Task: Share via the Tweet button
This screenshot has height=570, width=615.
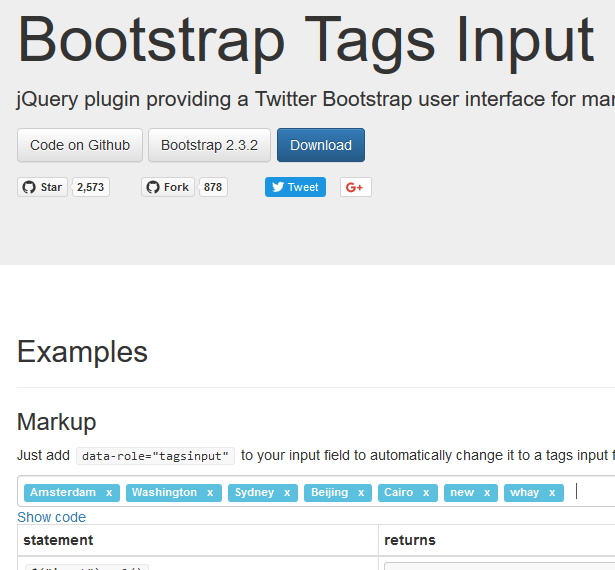Action: 295,187
